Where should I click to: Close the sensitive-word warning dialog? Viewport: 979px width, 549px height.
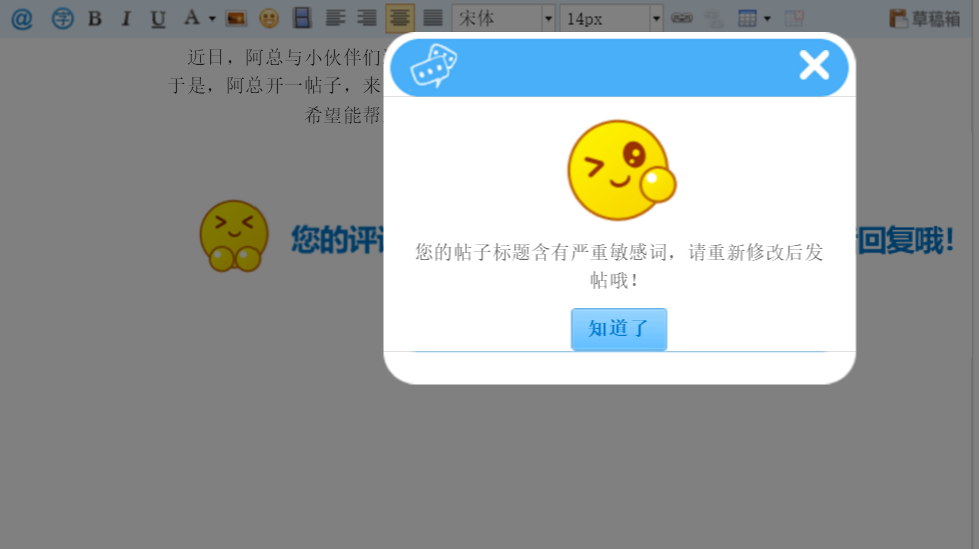814,65
